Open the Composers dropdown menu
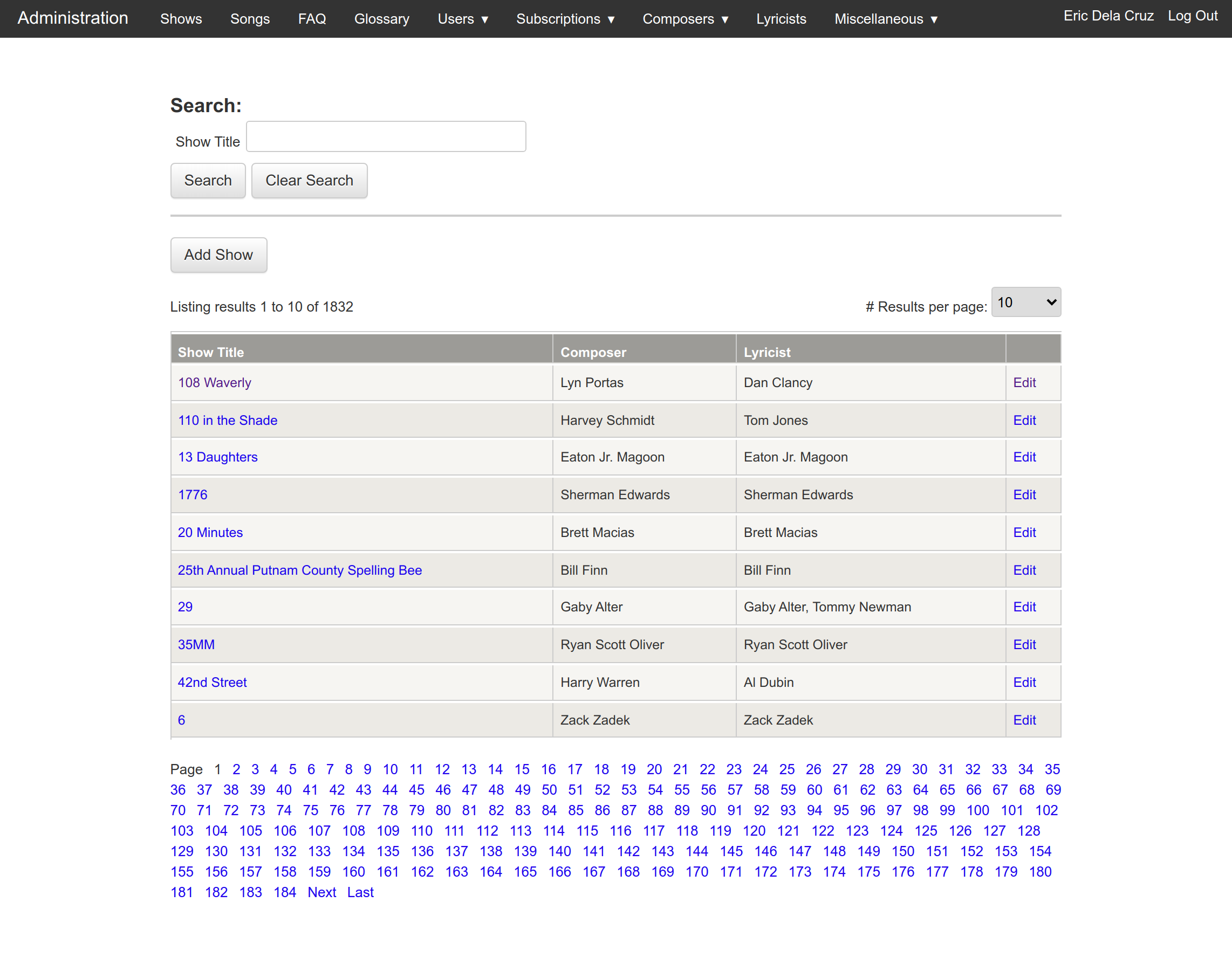 point(685,19)
